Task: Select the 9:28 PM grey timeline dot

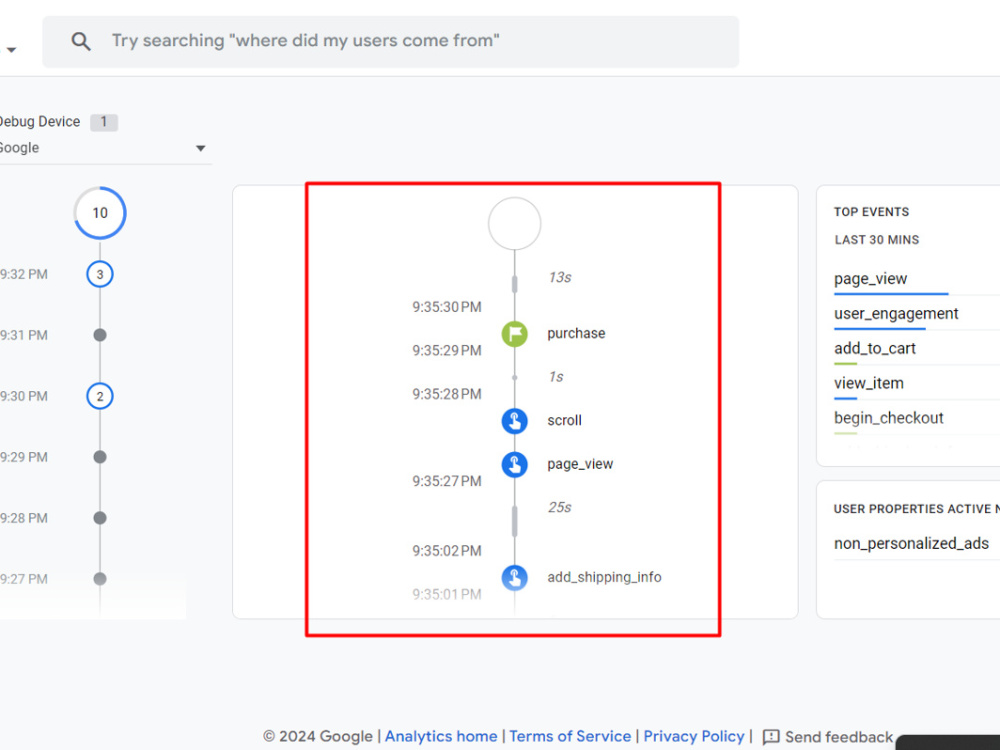Action: (x=100, y=518)
